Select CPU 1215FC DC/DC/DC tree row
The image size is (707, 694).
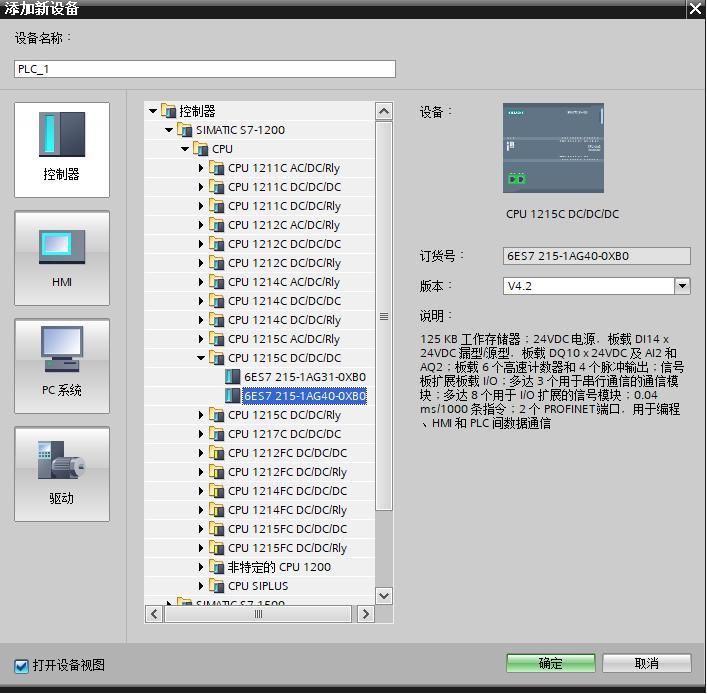tap(259, 529)
